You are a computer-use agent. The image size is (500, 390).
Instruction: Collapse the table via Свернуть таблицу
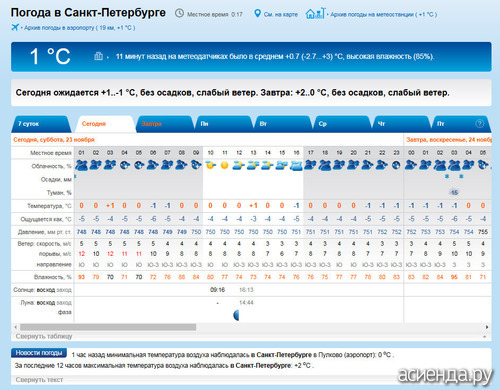(x=44, y=336)
